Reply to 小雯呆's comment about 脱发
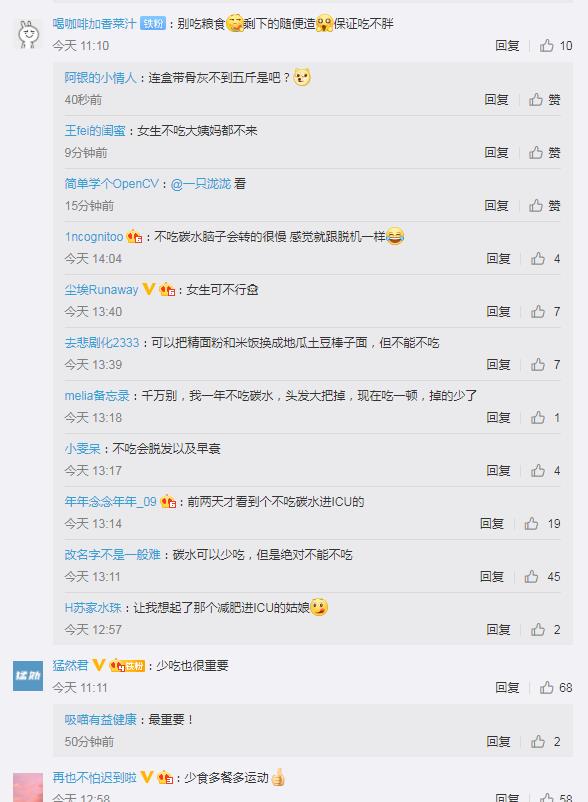Image resolution: width=588 pixels, height=802 pixels. (x=499, y=471)
